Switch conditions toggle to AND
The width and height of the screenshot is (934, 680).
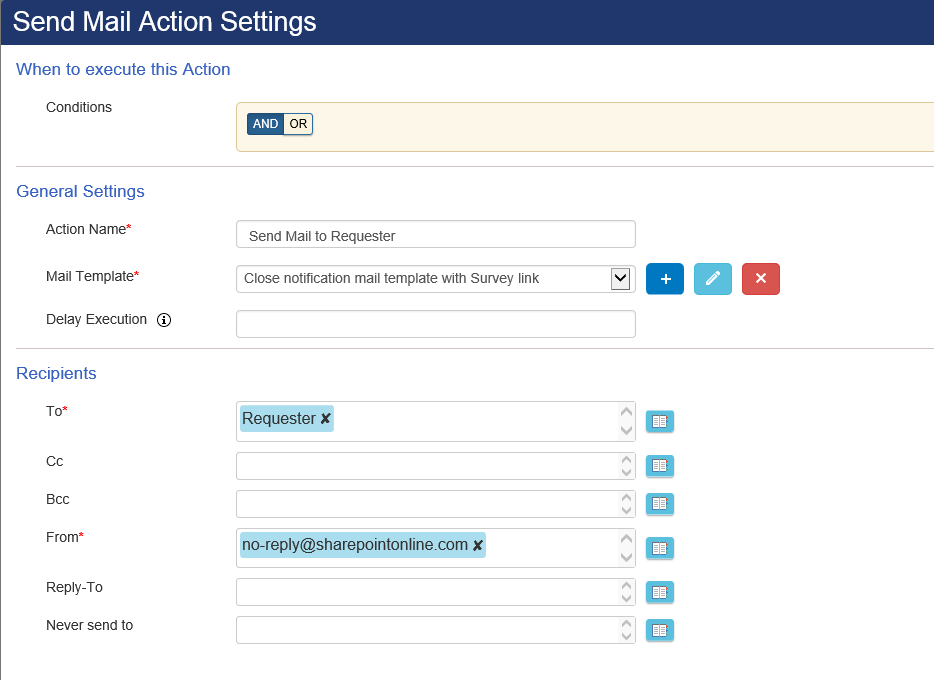(265, 124)
